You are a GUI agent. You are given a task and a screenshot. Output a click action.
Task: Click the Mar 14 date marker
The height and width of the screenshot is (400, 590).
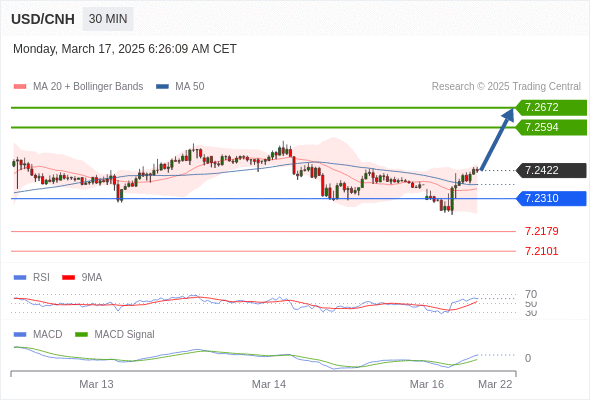click(x=269, y=384)
